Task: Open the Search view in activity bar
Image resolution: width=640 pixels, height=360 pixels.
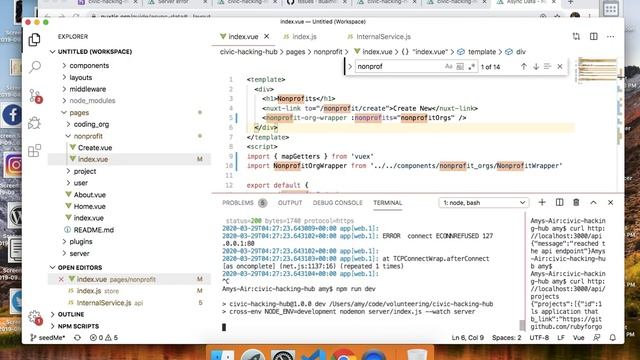Action: tap(35, 67)
